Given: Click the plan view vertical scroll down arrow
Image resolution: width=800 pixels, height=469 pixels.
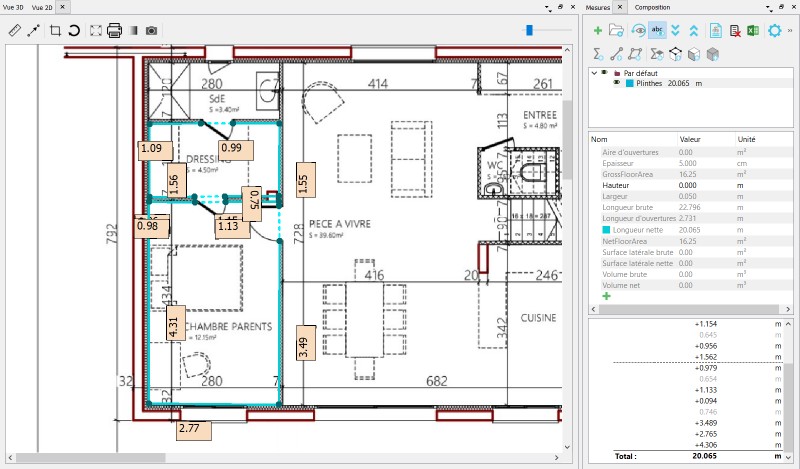Looking at the screenshot, I should [x=567, y=447].
